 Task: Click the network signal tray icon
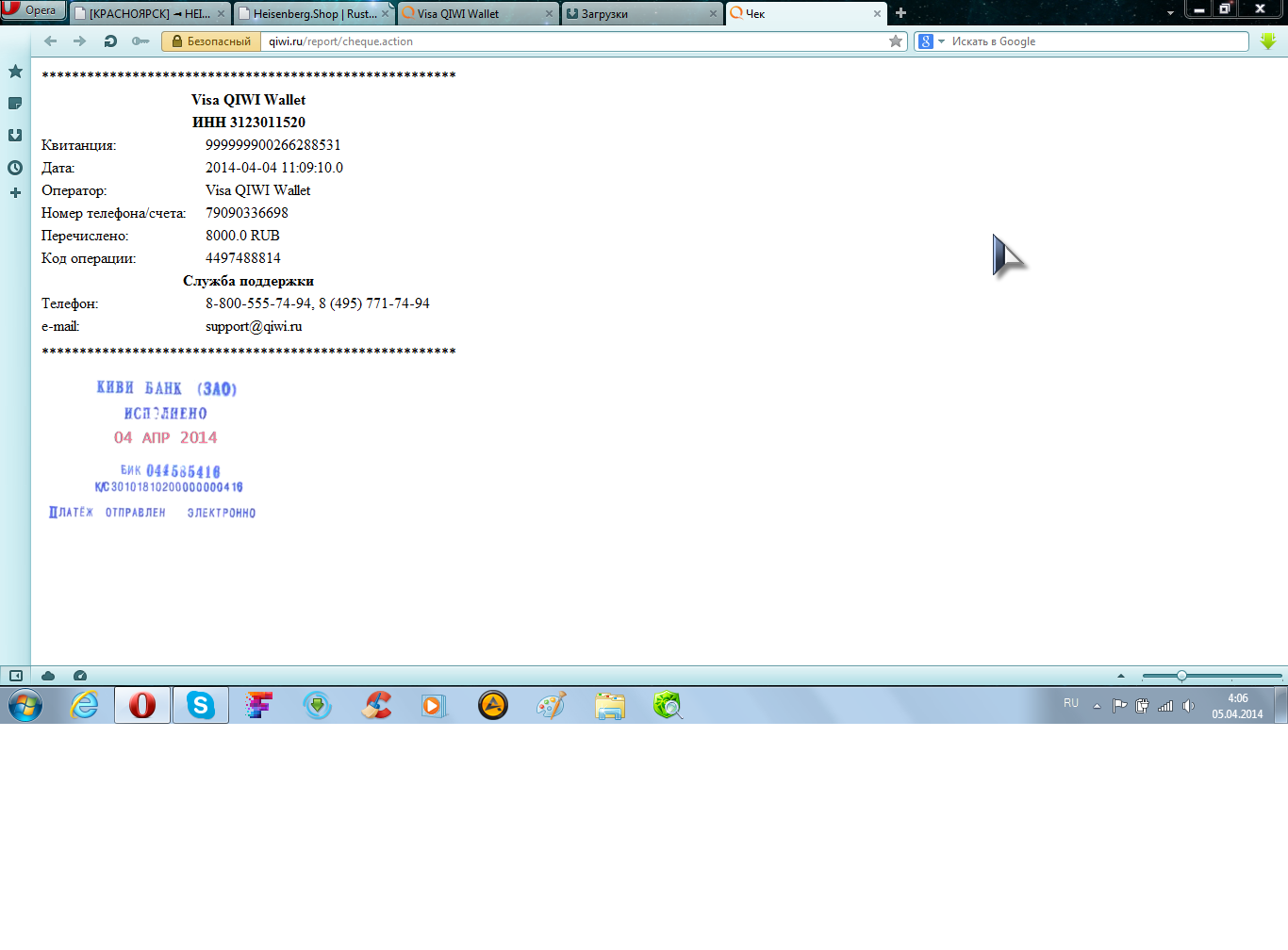click(x=1165, y=705)
